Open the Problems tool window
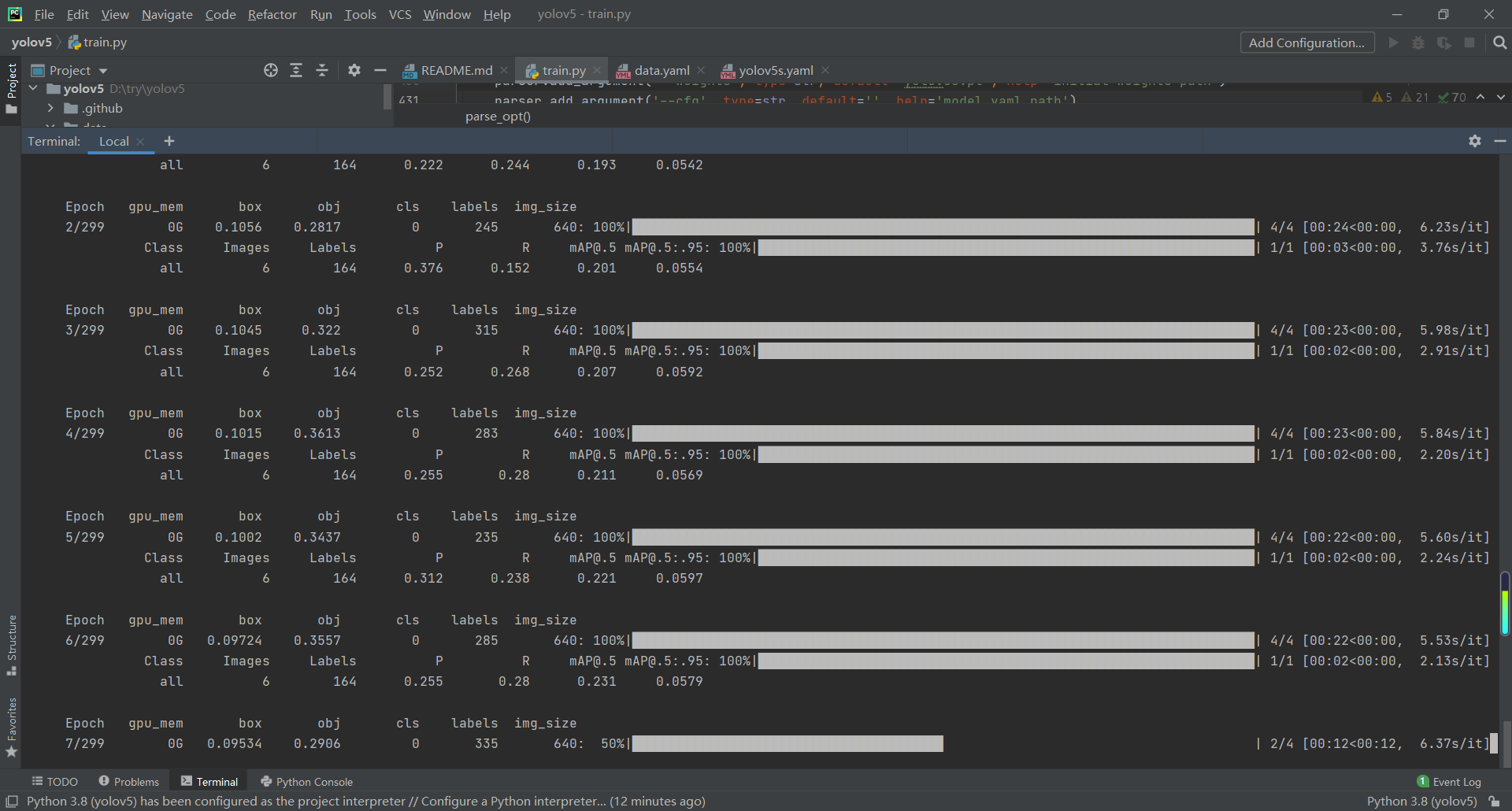The width and height of the screenshot is (1512, 811). pyautogui.click(x=128, y=781)
